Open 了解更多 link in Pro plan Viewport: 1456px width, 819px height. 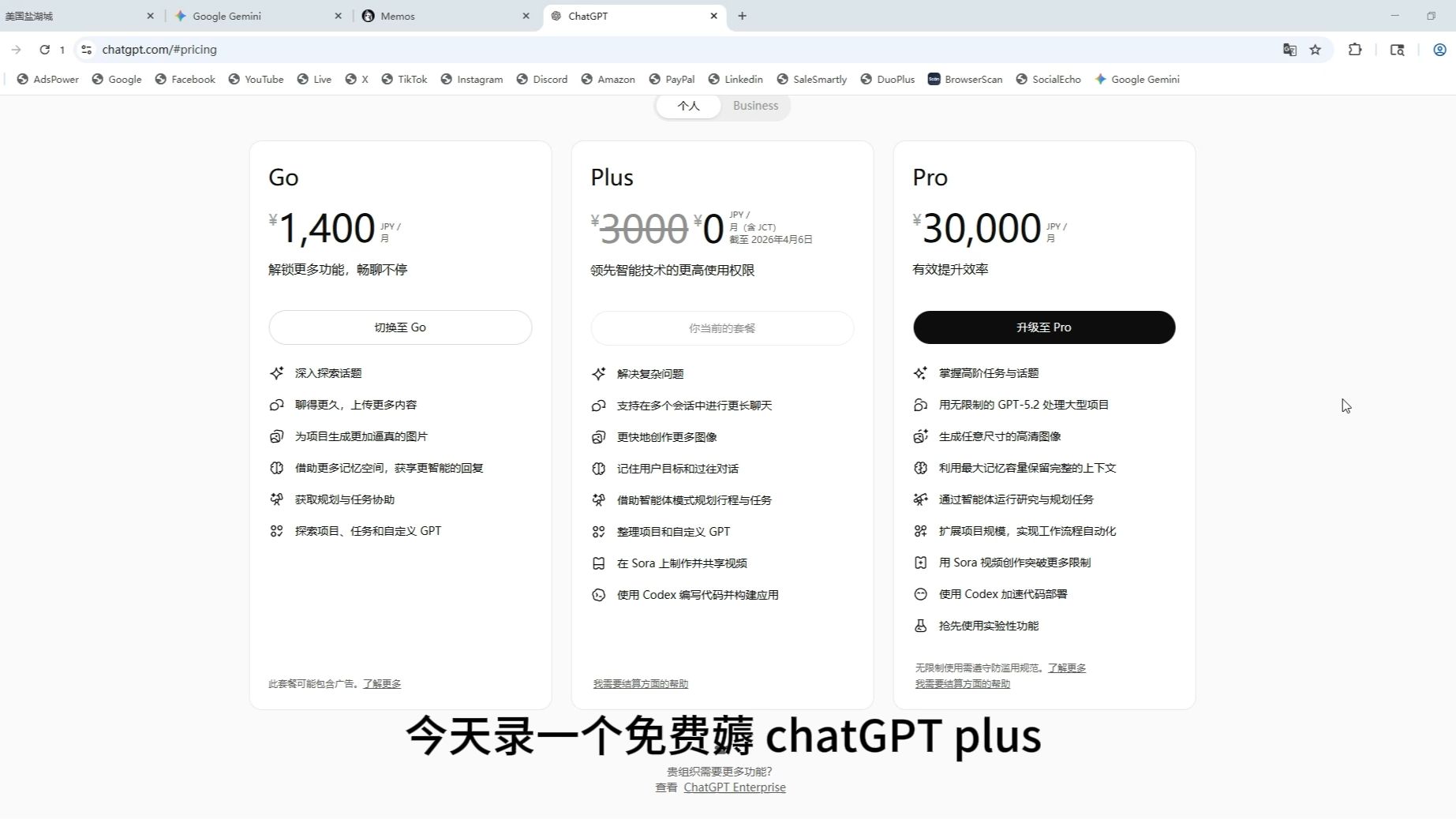click(x=1067, y=668)
